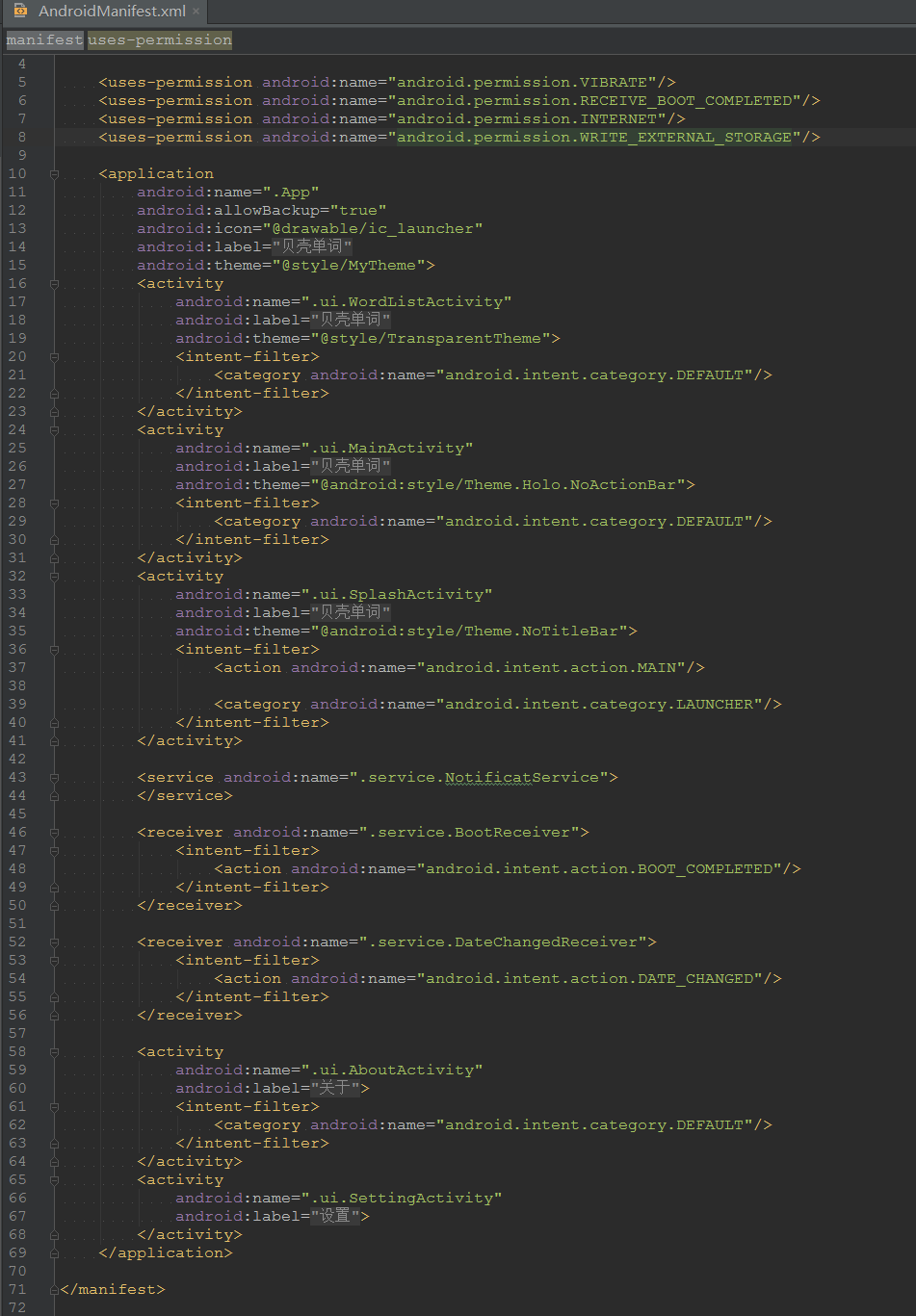
Task: Collapse the intent-filter fold on line 47
Action: tap(54, 851)
